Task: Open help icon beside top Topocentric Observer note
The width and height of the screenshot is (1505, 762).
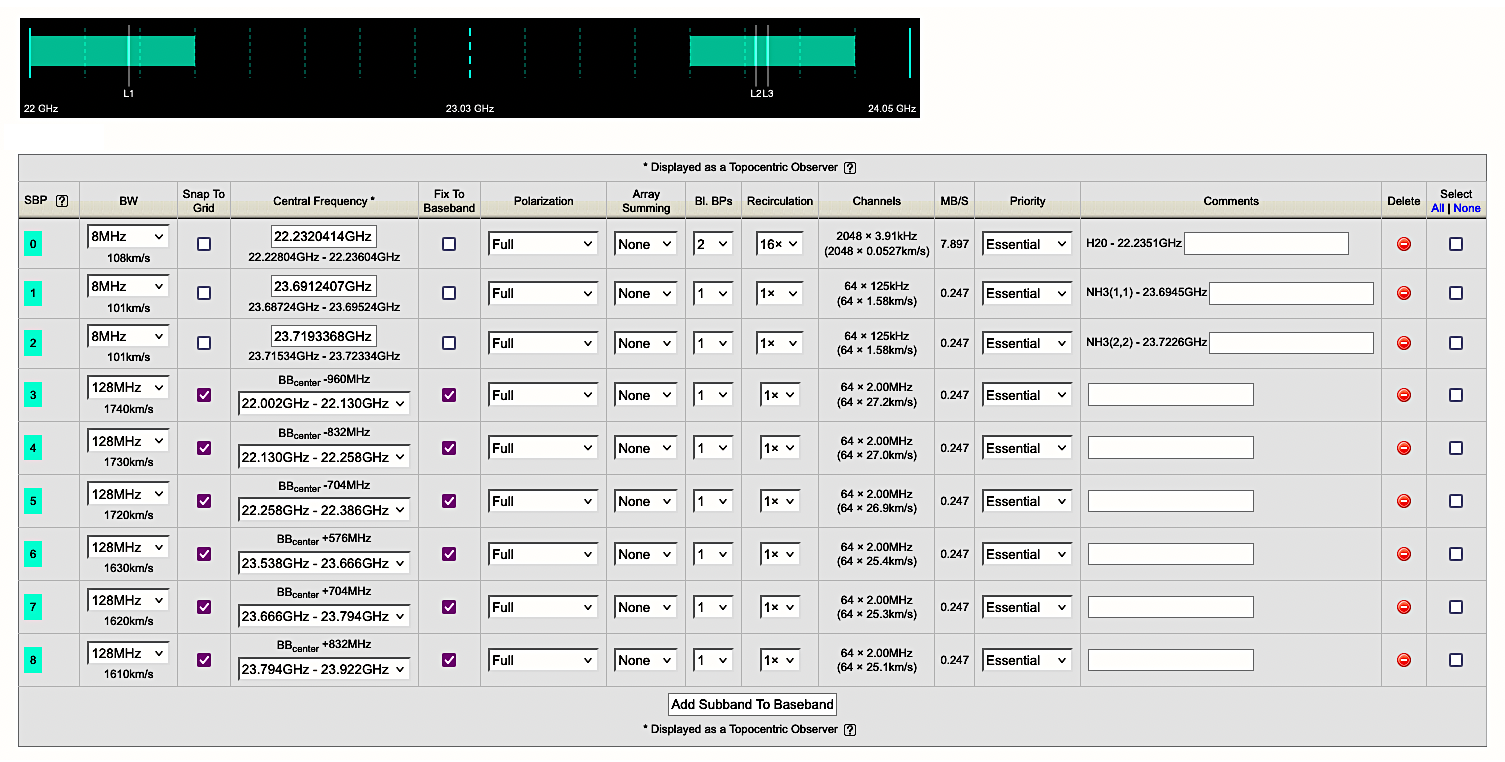Action: pos(850,168)
